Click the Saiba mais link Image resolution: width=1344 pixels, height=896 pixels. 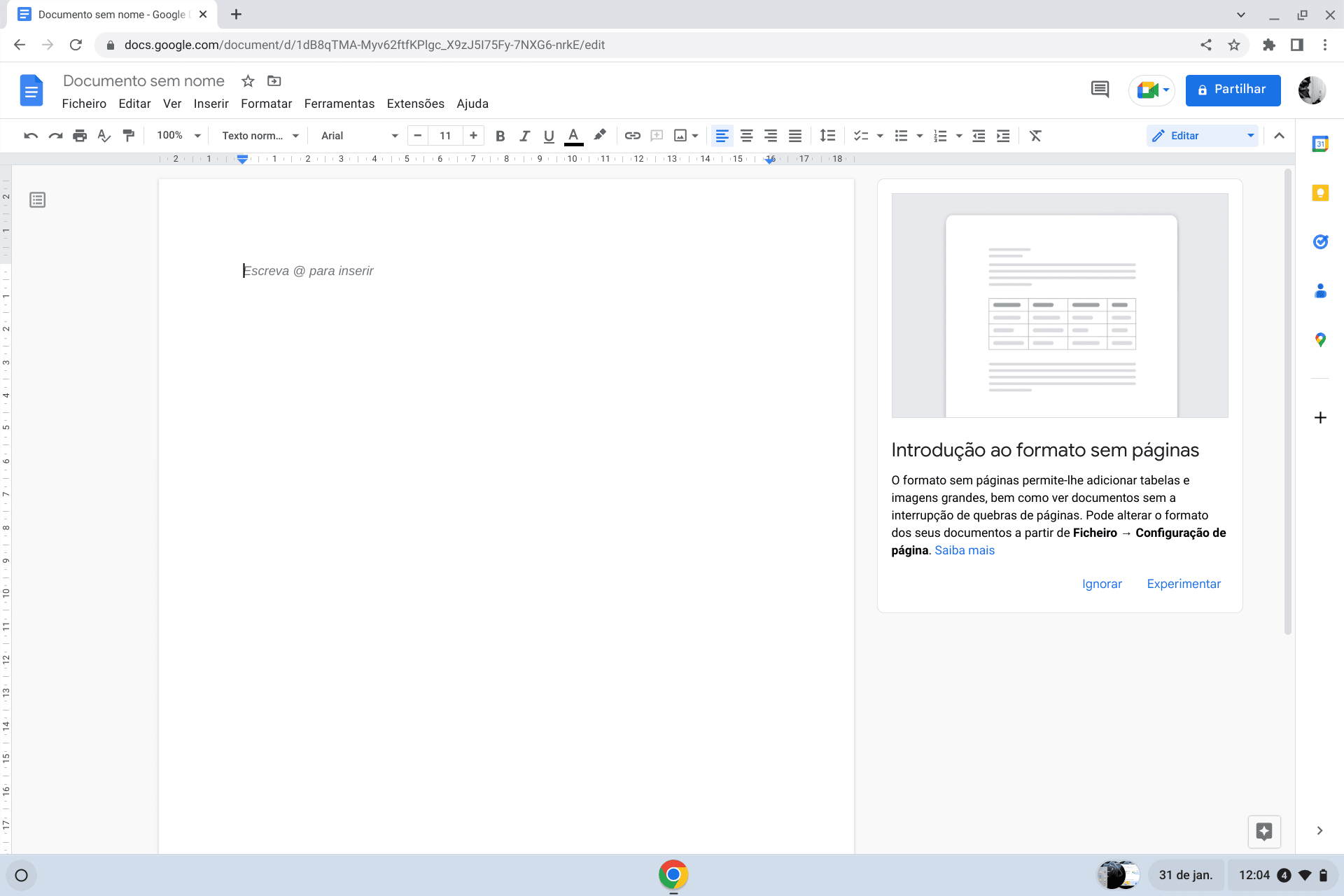click(x=964, y=550)
